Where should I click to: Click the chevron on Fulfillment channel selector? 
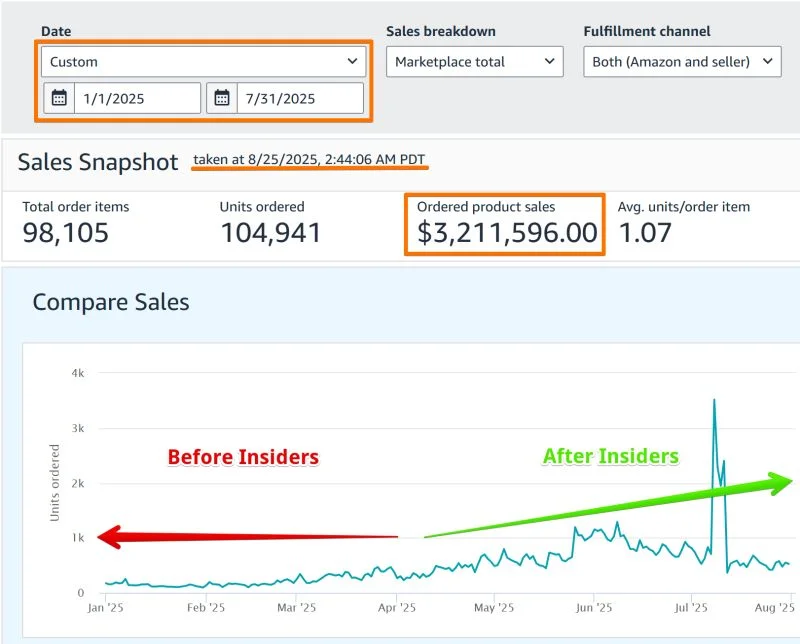(766, 61)
